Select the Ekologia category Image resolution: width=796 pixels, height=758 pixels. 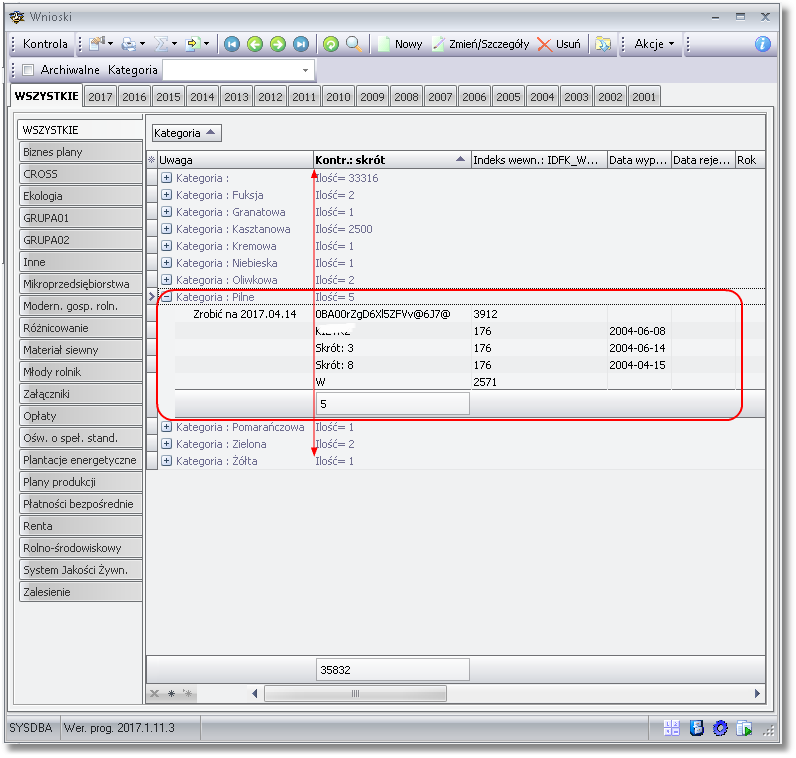click(81, 196)
